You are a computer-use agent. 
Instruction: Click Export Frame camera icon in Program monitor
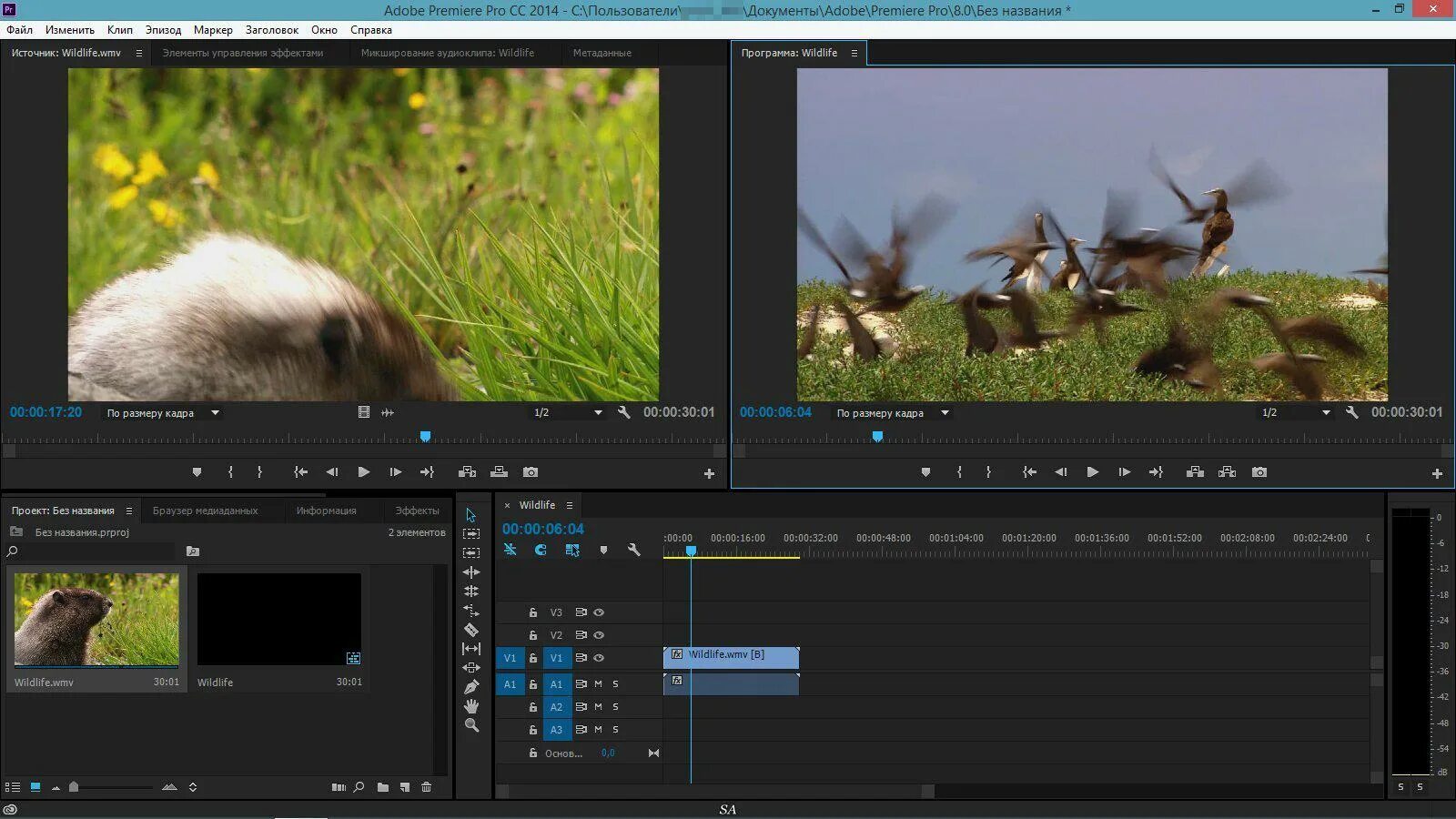tap(1259, 472)
